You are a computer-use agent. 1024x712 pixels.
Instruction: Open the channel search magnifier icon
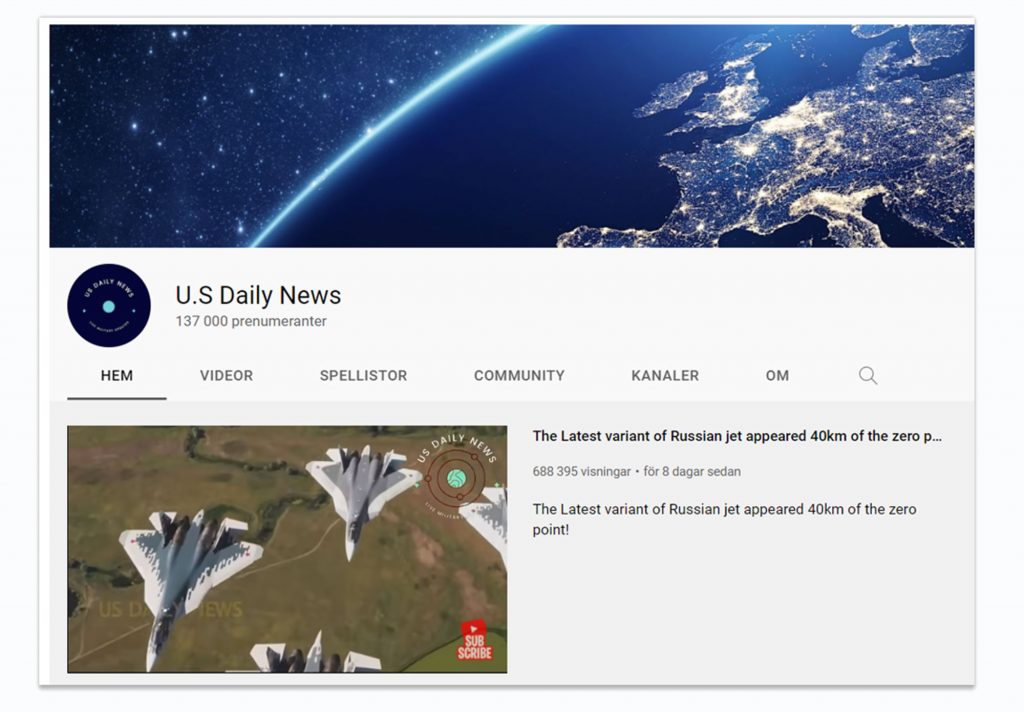coord(868,376)
